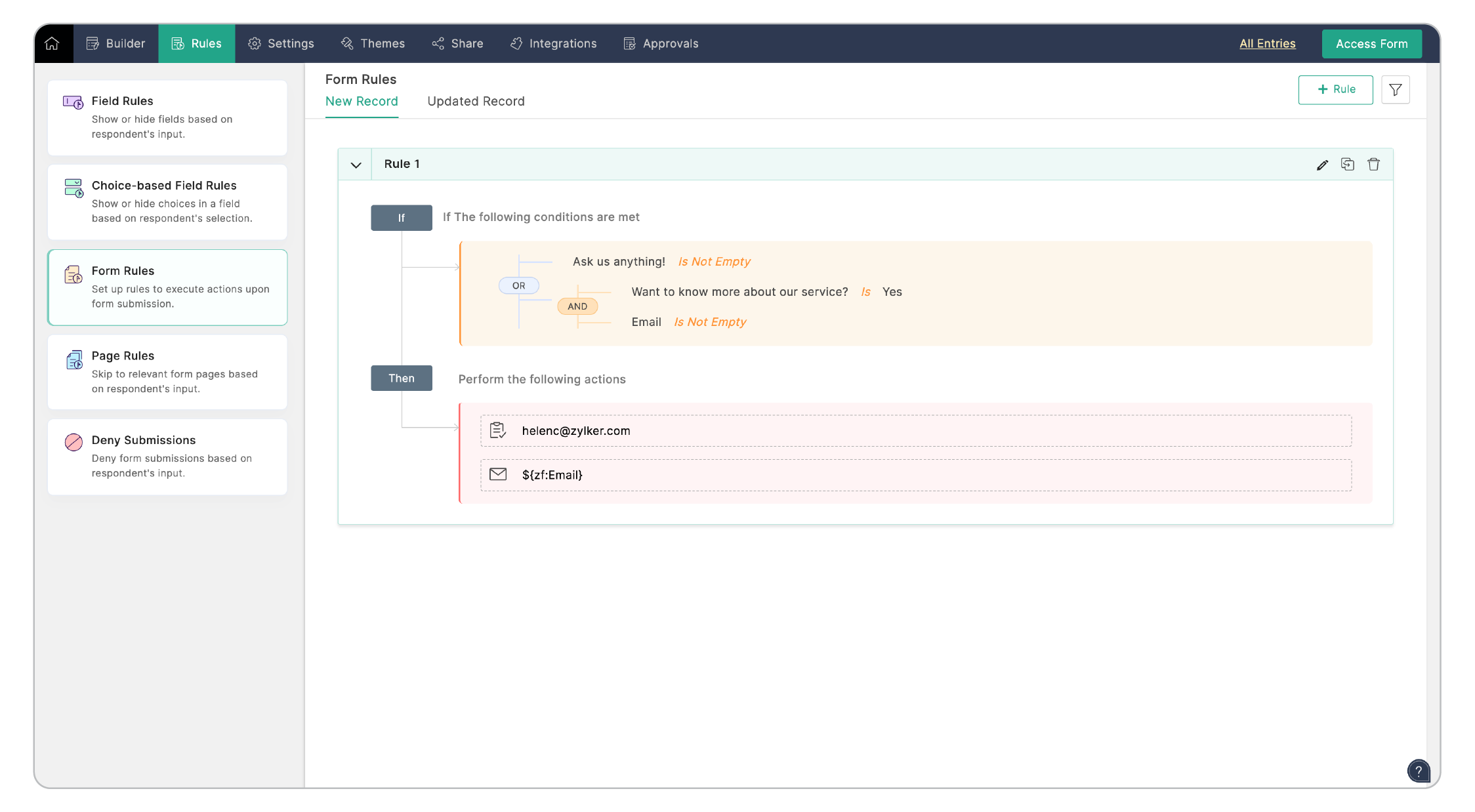1475x812 pixels.
Task: Switch to Updated Record tab
Action: (x=476, y=102)
